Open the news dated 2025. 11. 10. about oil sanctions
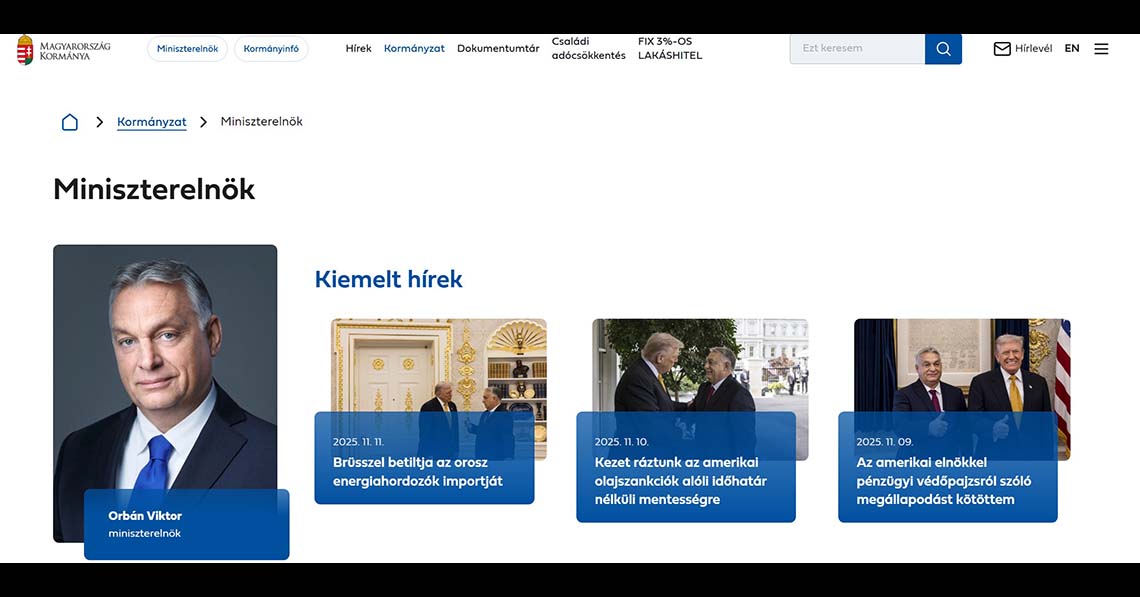 685,480
